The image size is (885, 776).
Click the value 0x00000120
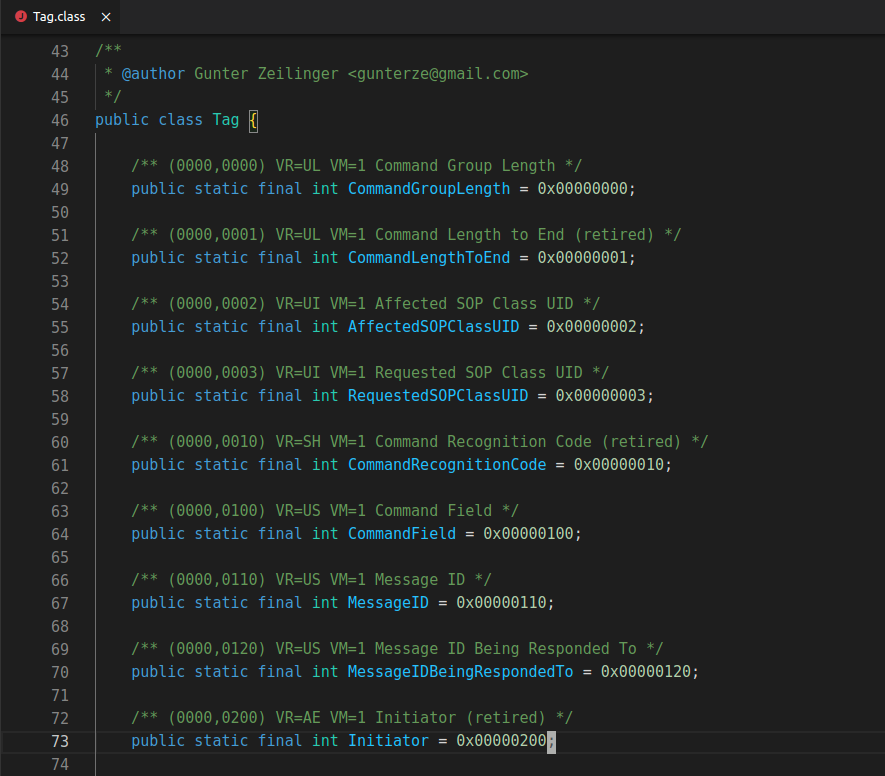[x=646, y=672]
